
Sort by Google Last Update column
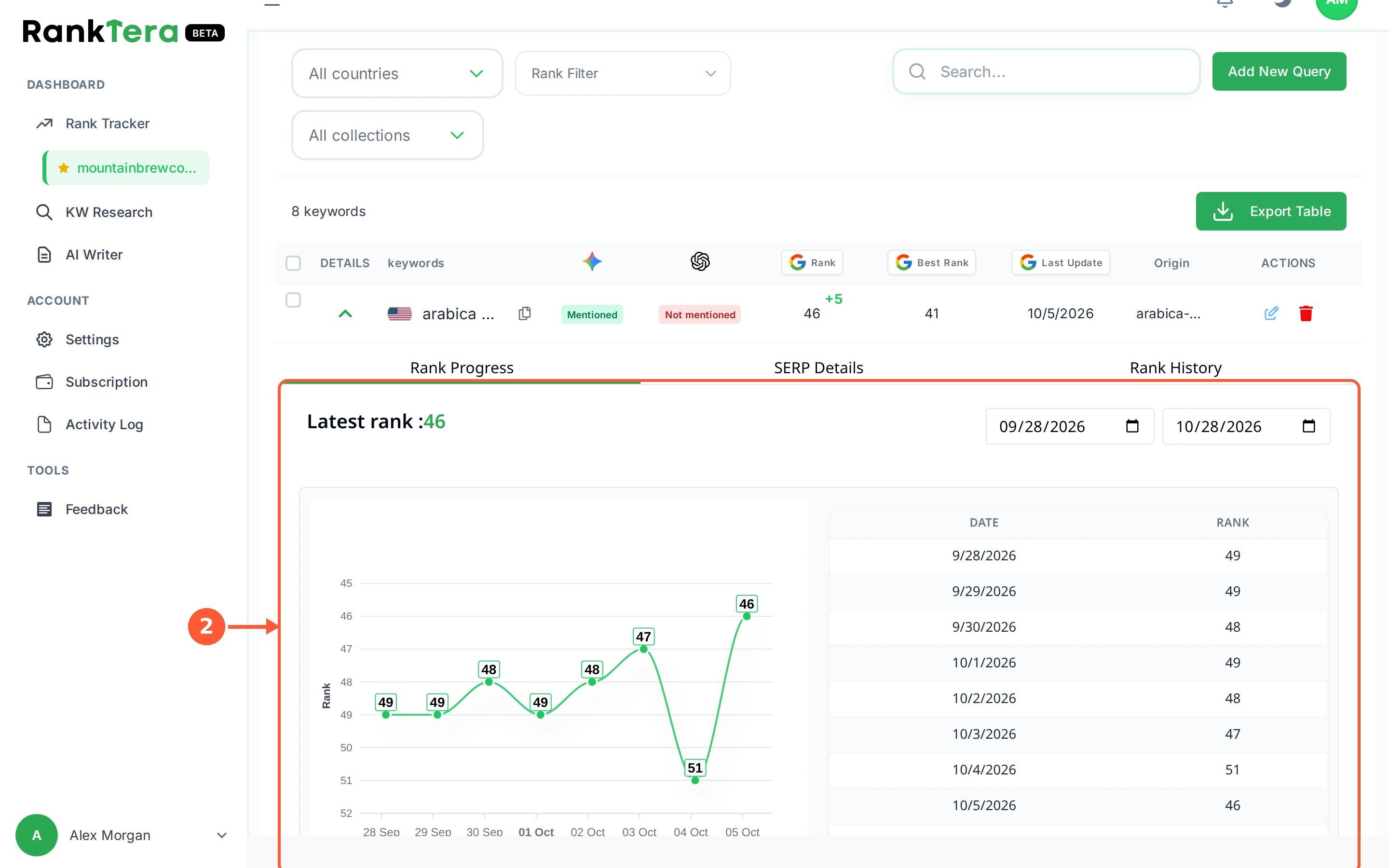point(1061,262)
